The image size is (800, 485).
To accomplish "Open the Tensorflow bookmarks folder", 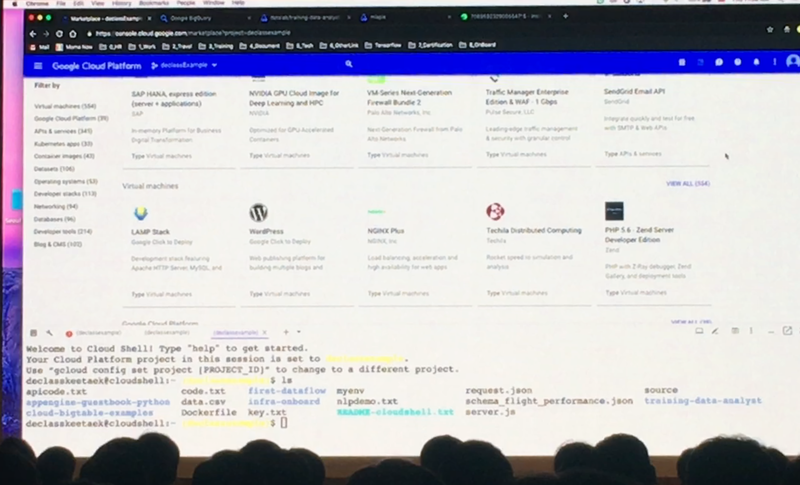I will [x=383, y=45].
